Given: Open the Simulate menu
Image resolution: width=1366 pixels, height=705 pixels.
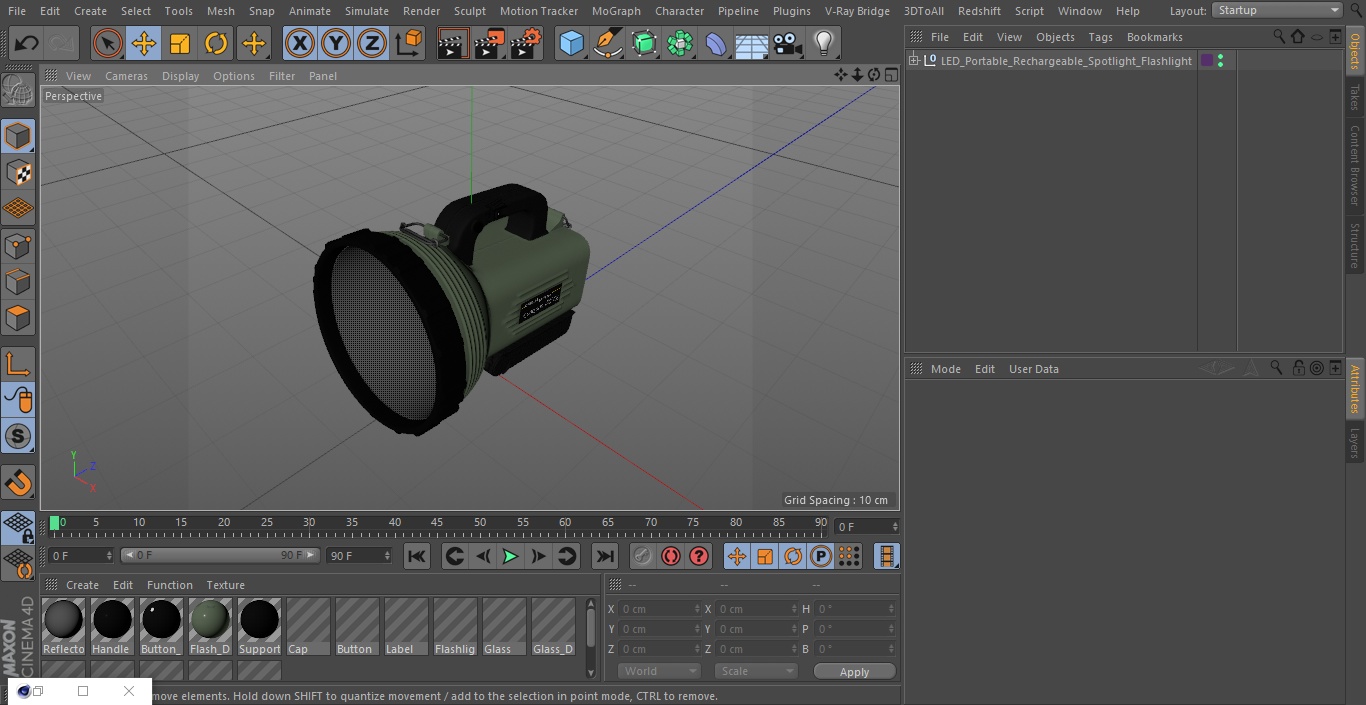Looking at the screenshot, I should (366, 11).
